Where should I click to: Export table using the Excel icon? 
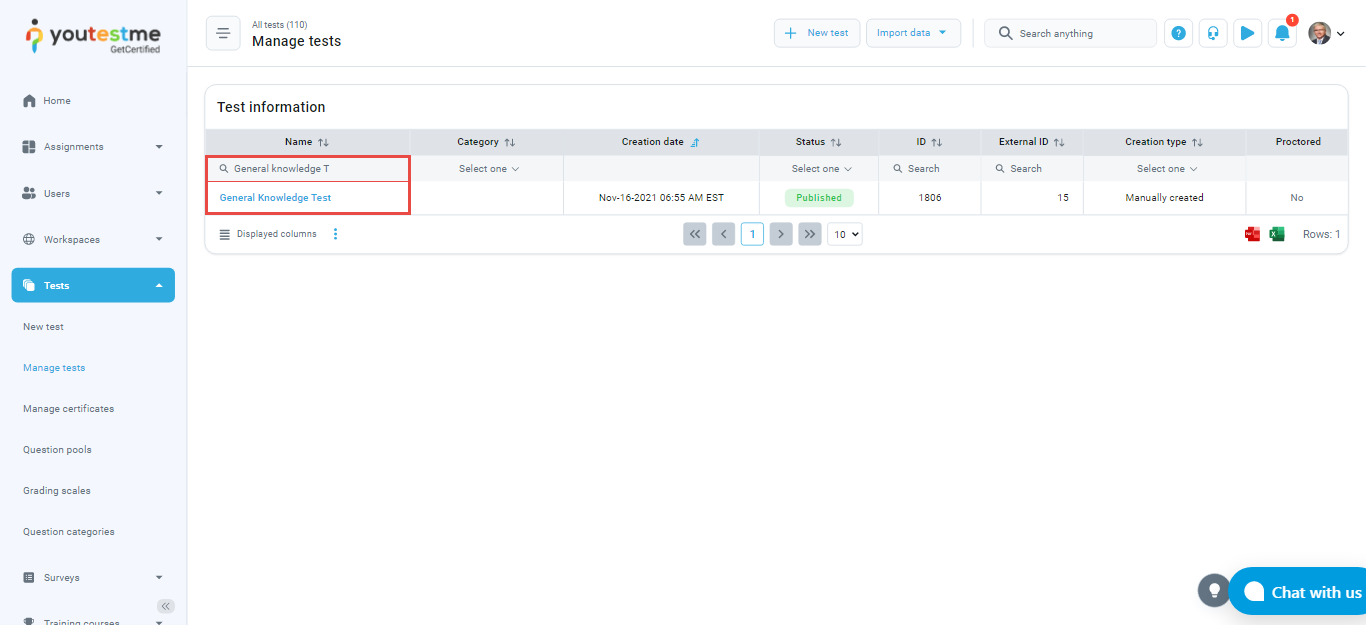1277,234
